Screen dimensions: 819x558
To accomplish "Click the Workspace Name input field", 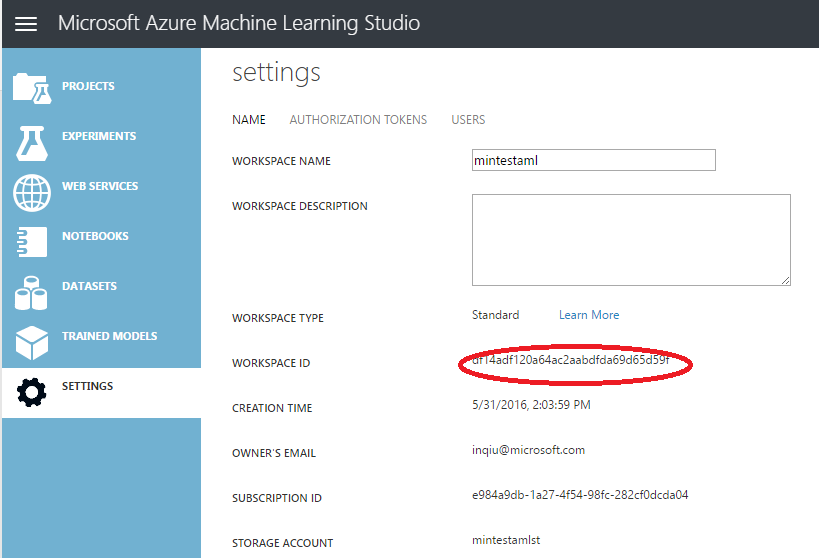I will (594, 160).
